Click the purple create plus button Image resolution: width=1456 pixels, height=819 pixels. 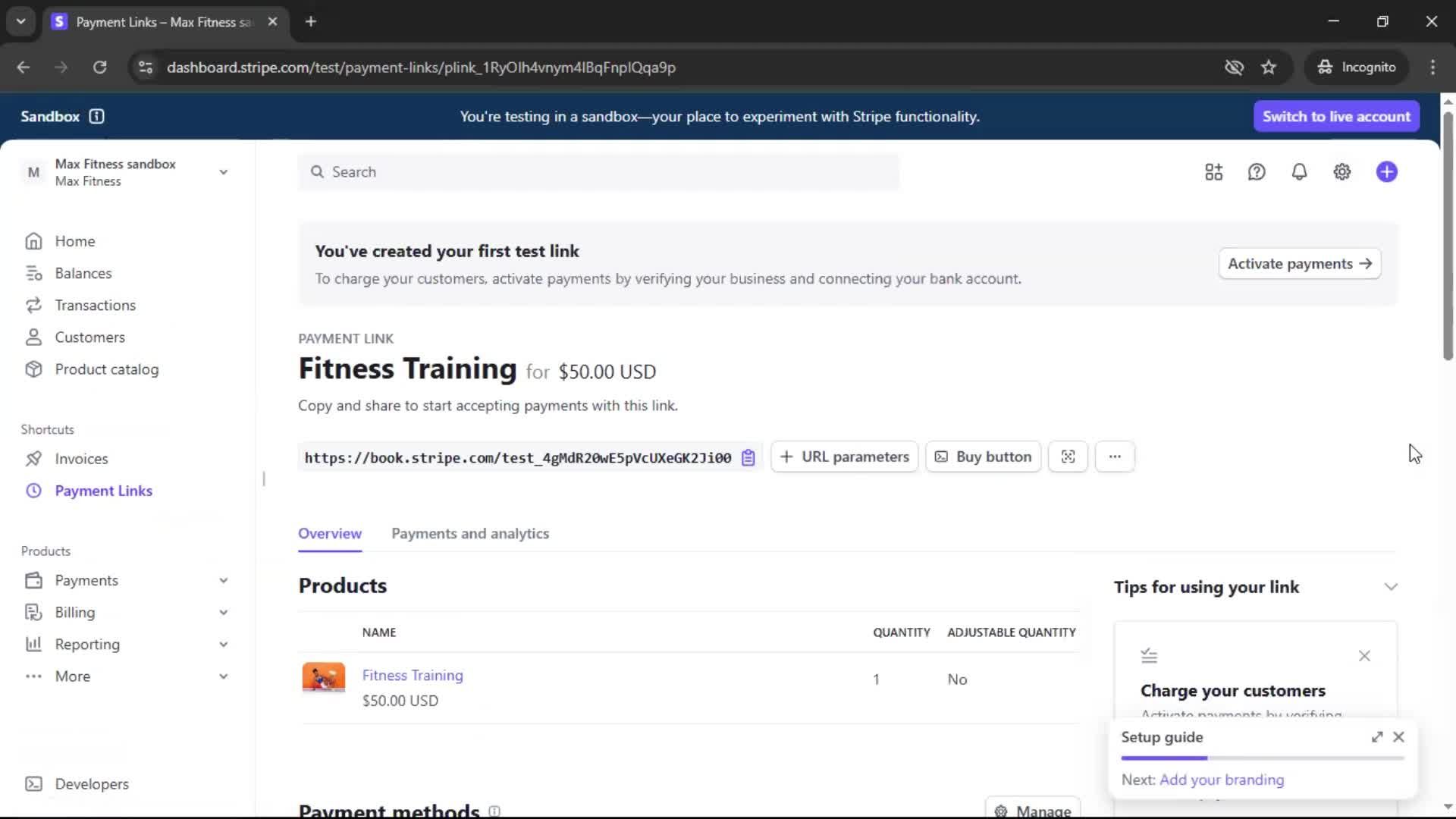click(1386, 172)
